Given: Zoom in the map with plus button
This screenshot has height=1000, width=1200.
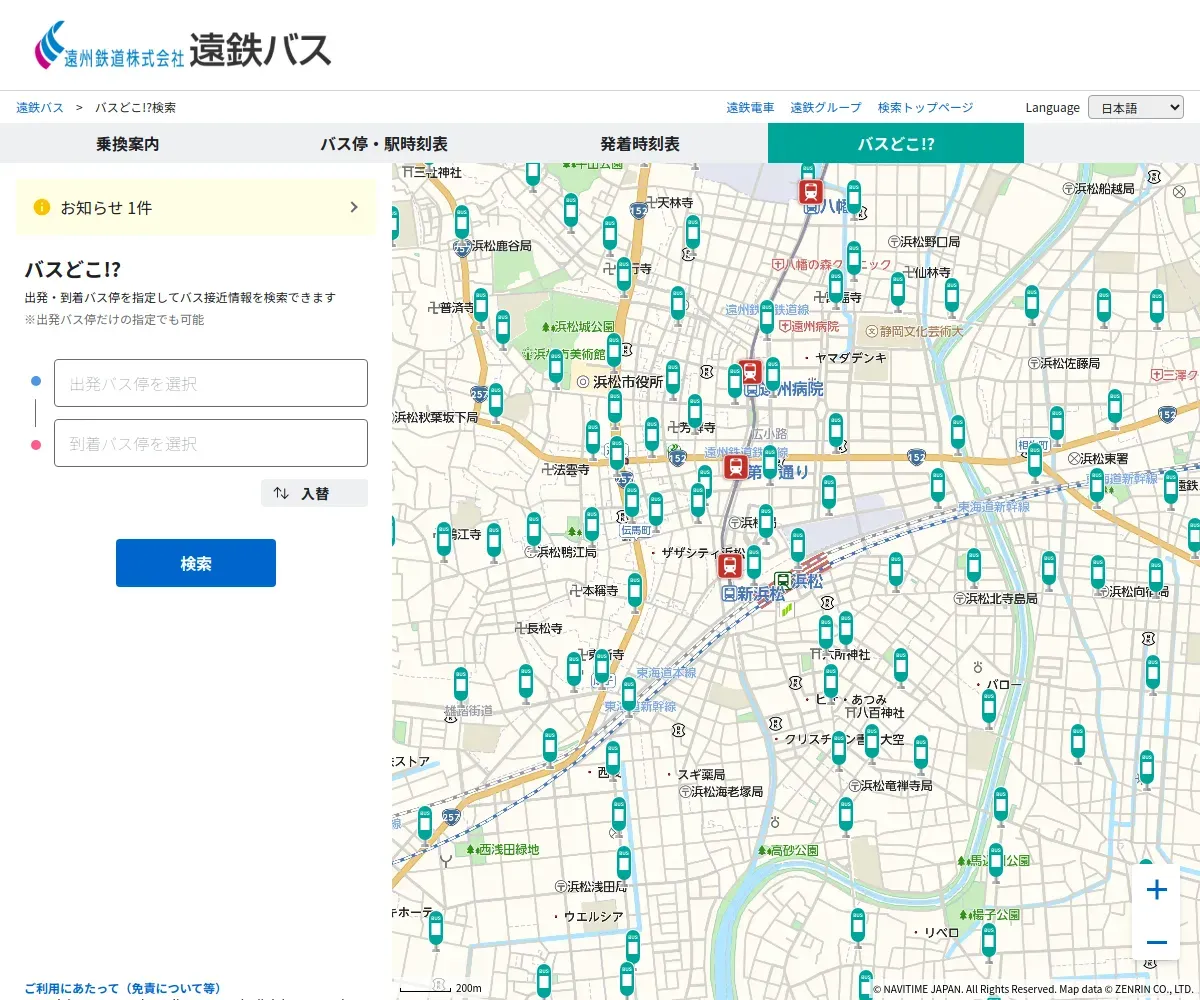Looking at the screenshot, I should point(1156,889).
